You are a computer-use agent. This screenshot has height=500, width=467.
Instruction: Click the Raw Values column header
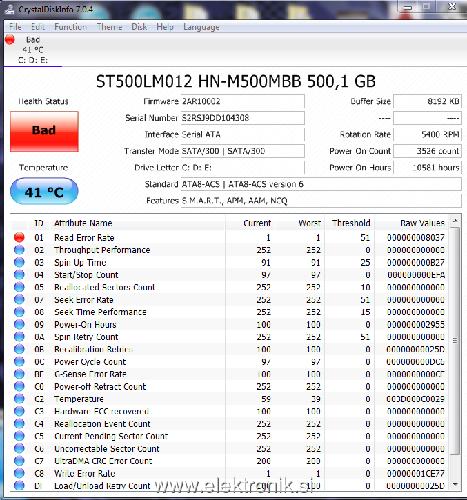pos(412,223)
